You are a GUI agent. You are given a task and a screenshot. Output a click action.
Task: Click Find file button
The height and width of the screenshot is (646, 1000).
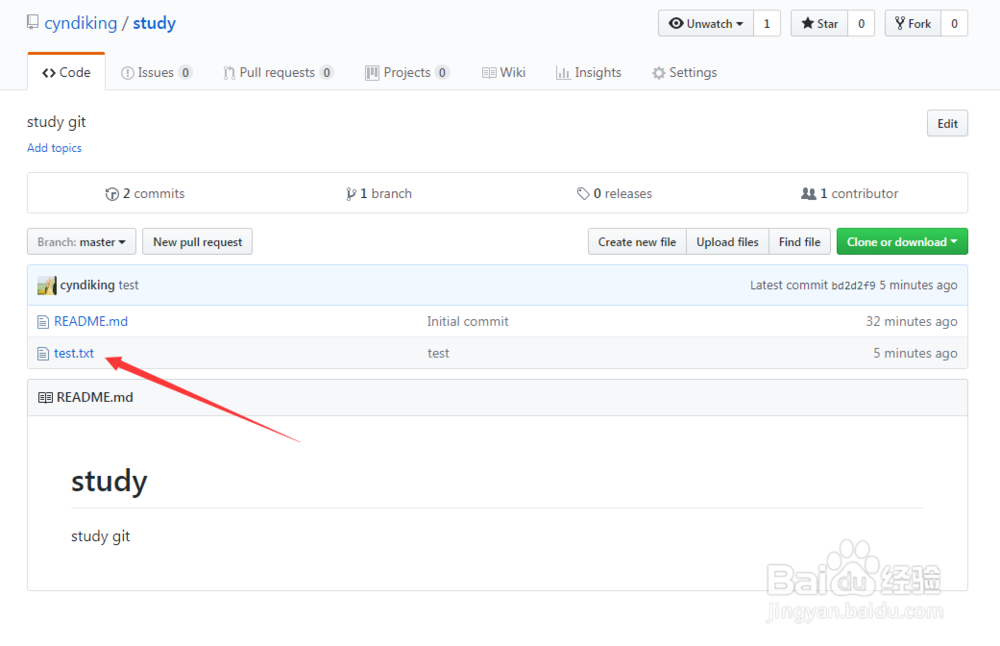pos(800,242)
